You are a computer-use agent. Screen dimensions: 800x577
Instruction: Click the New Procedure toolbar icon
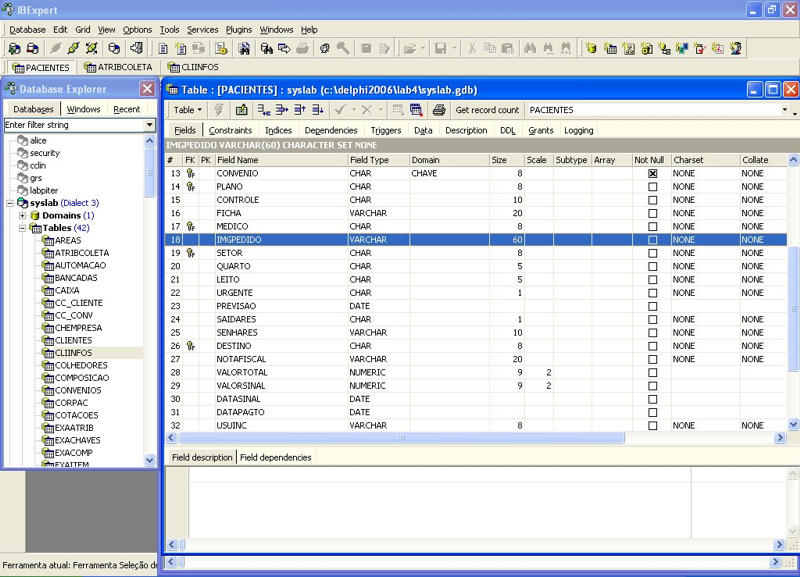pyautogui.click(x=646, y=48)
